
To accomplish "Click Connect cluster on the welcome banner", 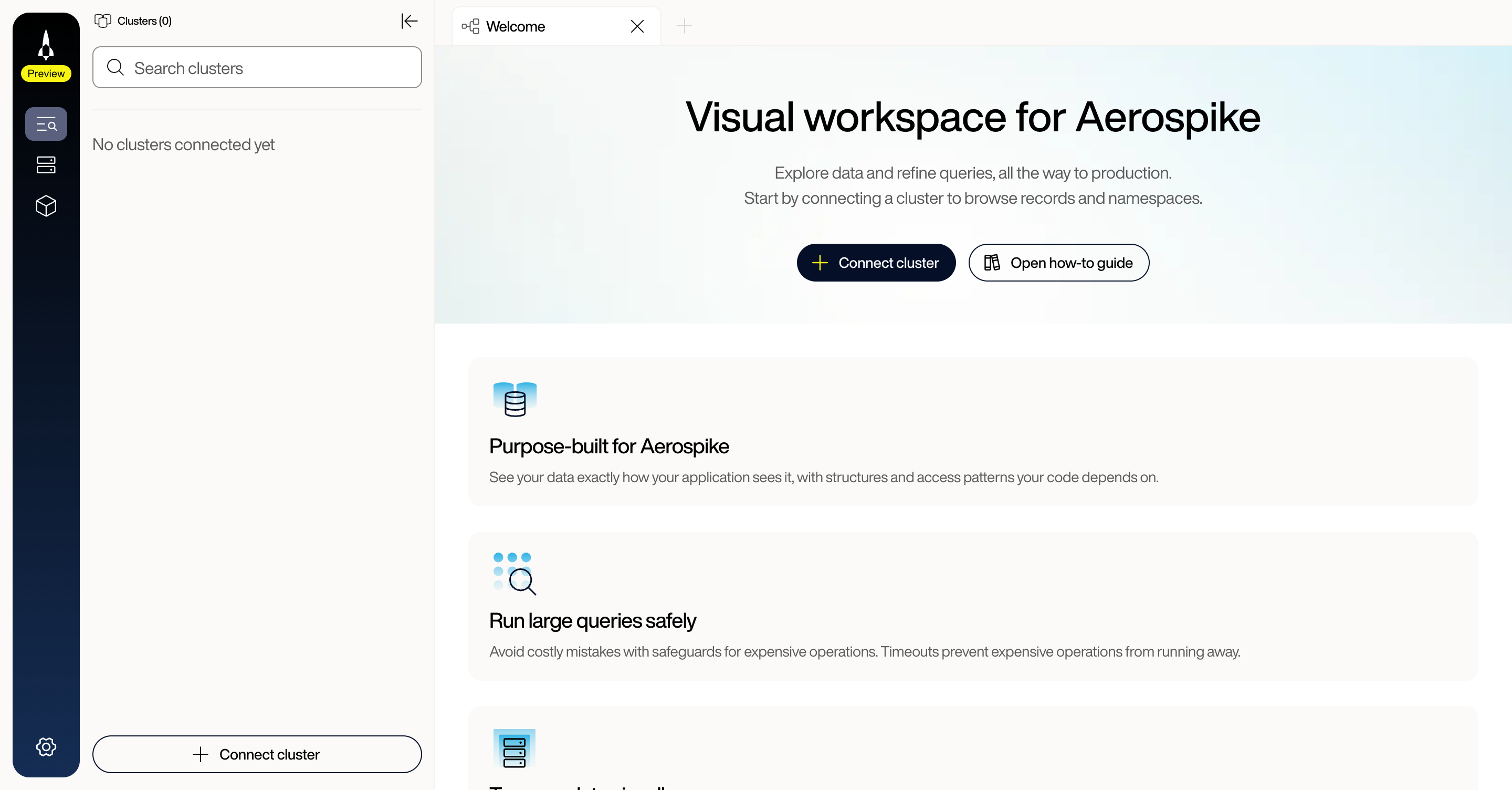I will click(x=876, y=263).
